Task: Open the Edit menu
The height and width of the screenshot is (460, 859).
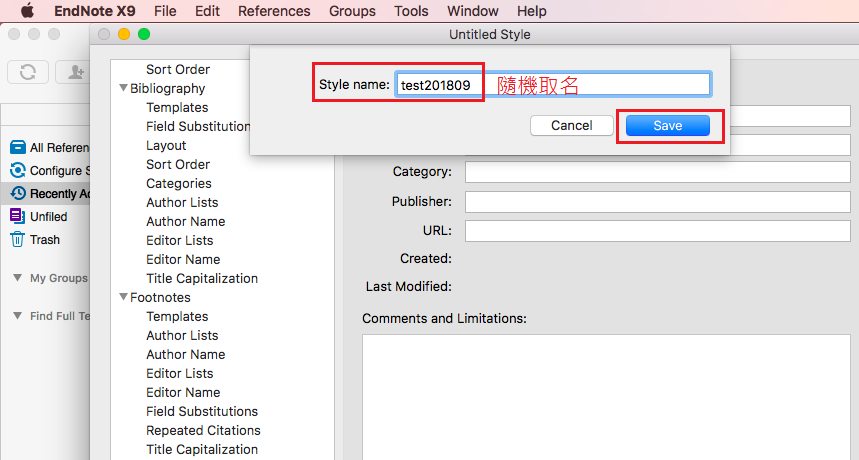Action: [207, 11]
